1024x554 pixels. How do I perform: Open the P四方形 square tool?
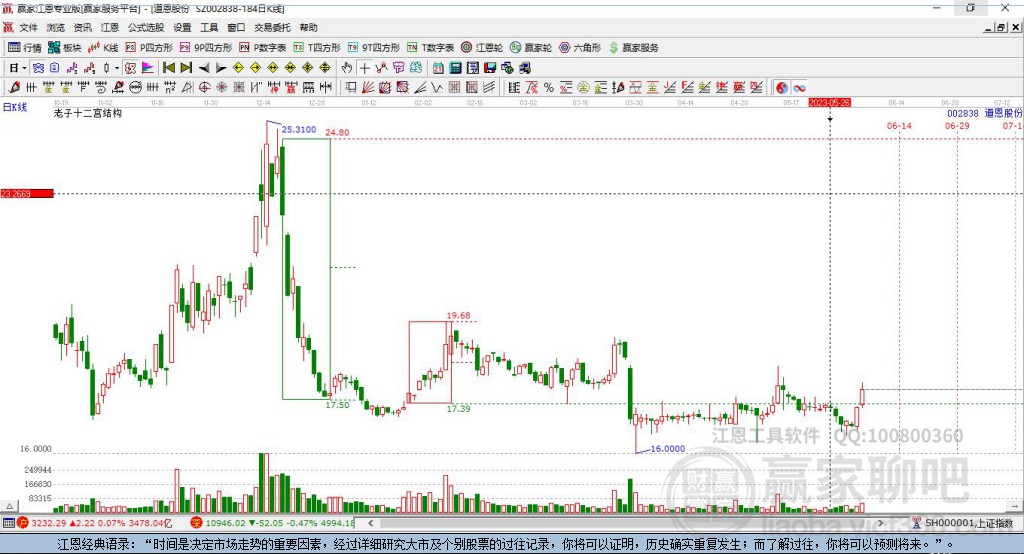point(149,48)
